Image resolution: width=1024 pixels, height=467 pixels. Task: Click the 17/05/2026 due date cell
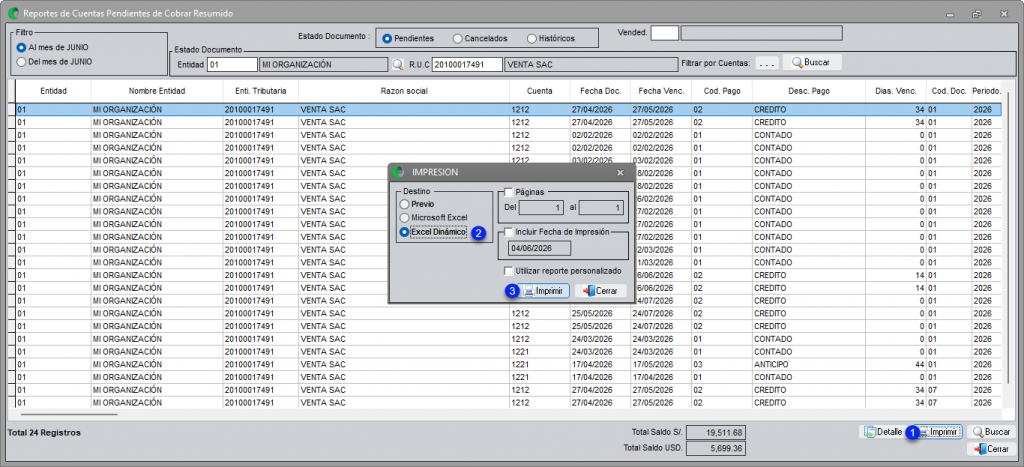point(661,364)
